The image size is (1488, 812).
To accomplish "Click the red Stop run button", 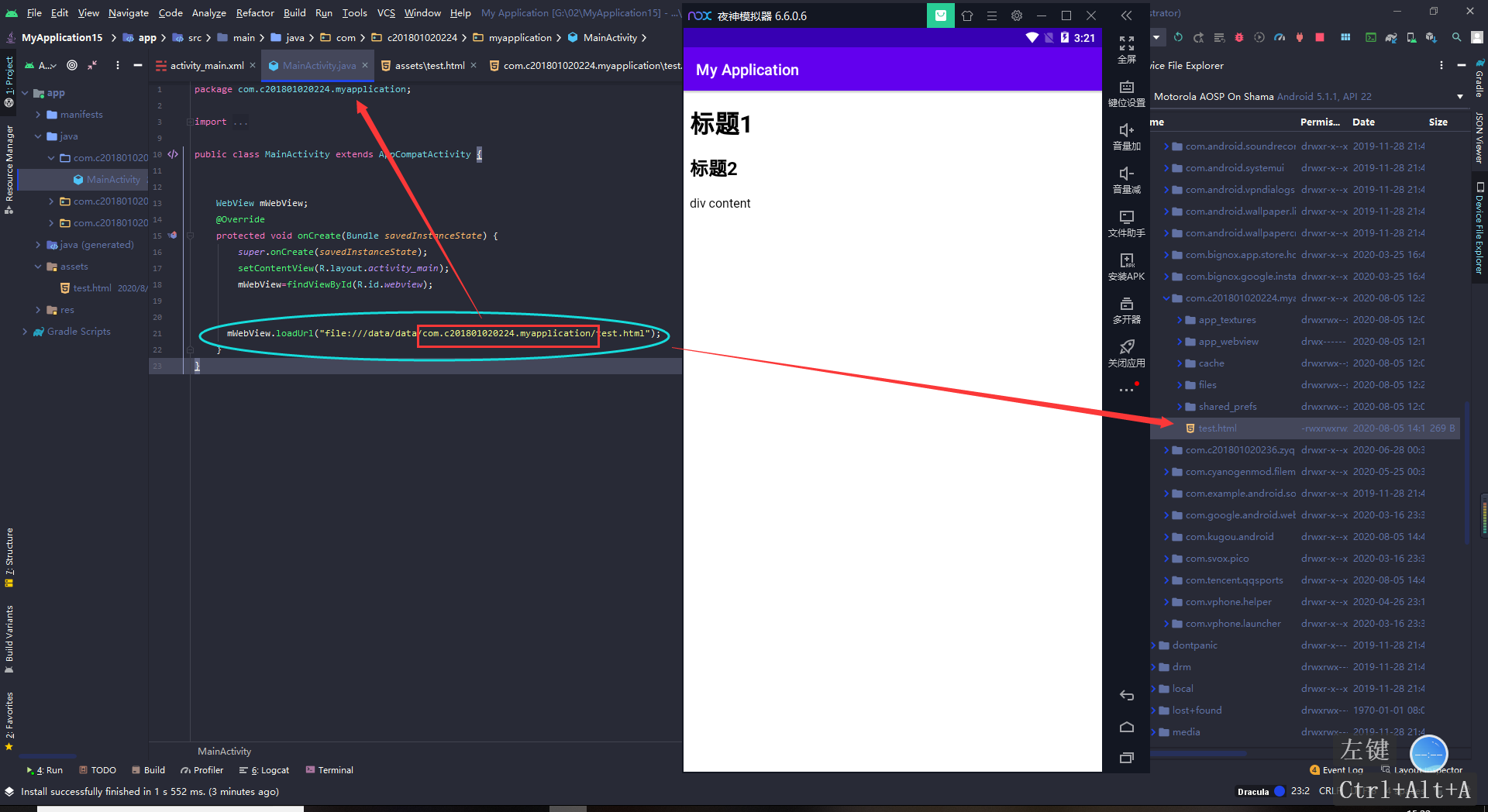I will pos(1320,37).
